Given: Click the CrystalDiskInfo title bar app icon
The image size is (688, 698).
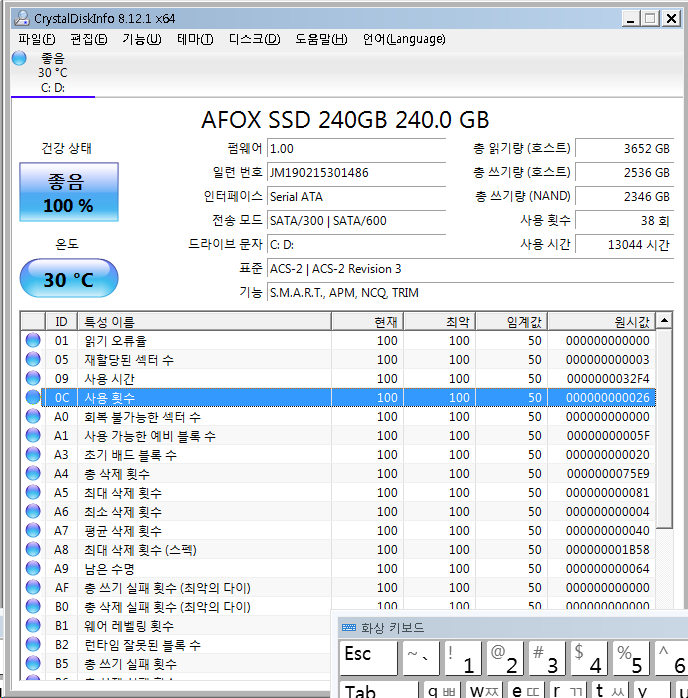Looking at the screenshot, I should pyautogui.click(x=21, y=18).
